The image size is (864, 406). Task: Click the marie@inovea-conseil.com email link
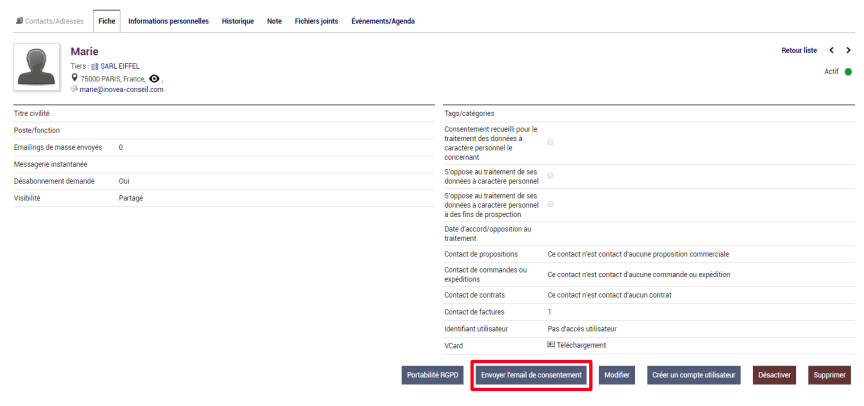121,89
